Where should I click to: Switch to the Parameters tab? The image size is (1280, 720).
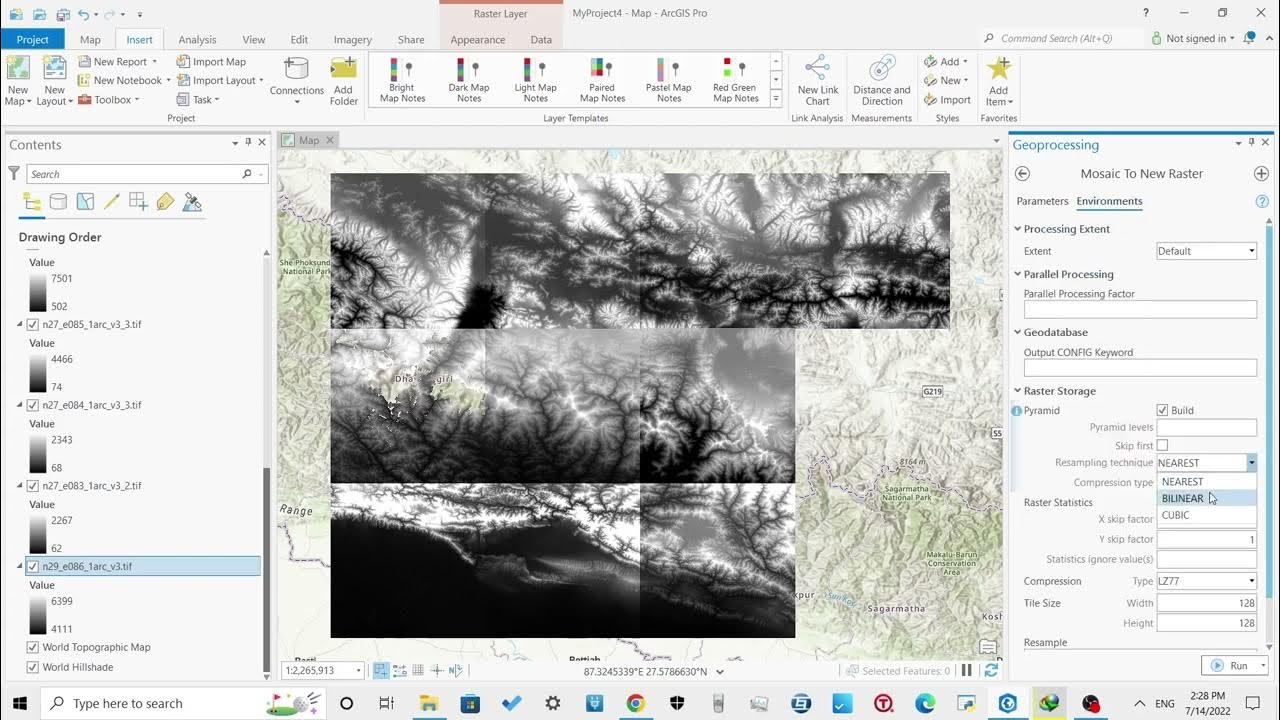[x=1042, y=202]
